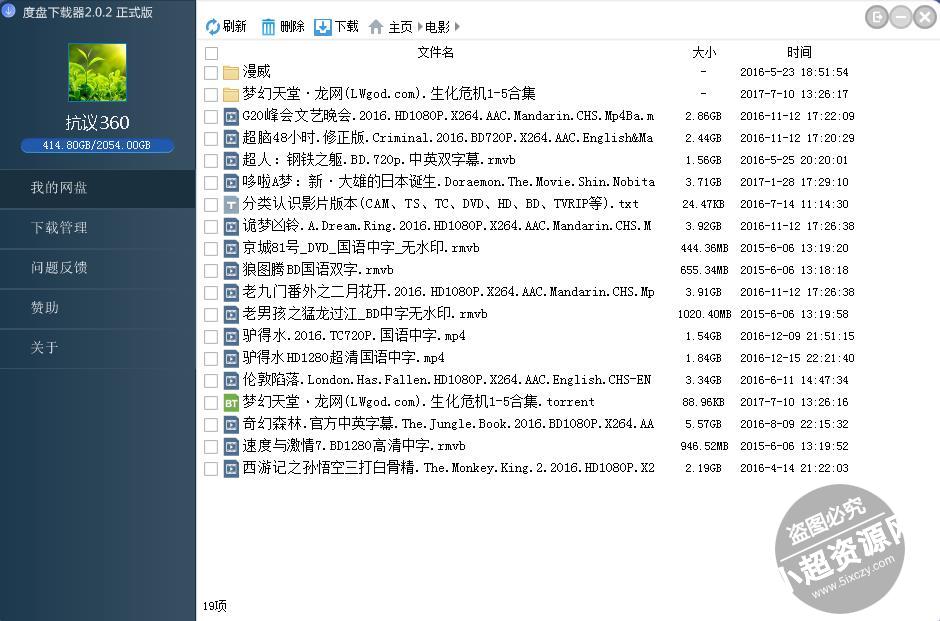
Task: Check the checkbox next to 狼图腾BD国语双字
Action: point(210,269)
